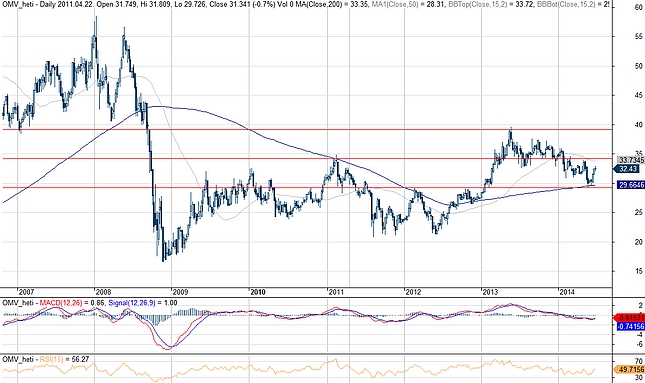The image size is (645, 383).
Task: Click the 2014 year label on time axis
Action: [567, 292]
